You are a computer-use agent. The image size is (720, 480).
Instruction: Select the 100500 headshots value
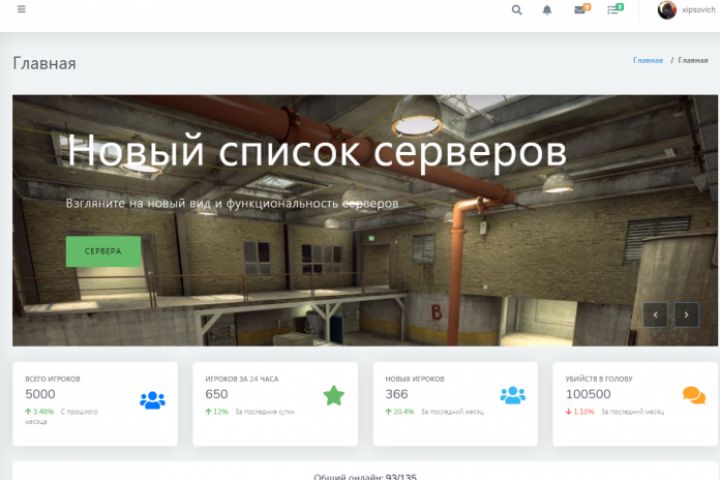coord(588,394)
